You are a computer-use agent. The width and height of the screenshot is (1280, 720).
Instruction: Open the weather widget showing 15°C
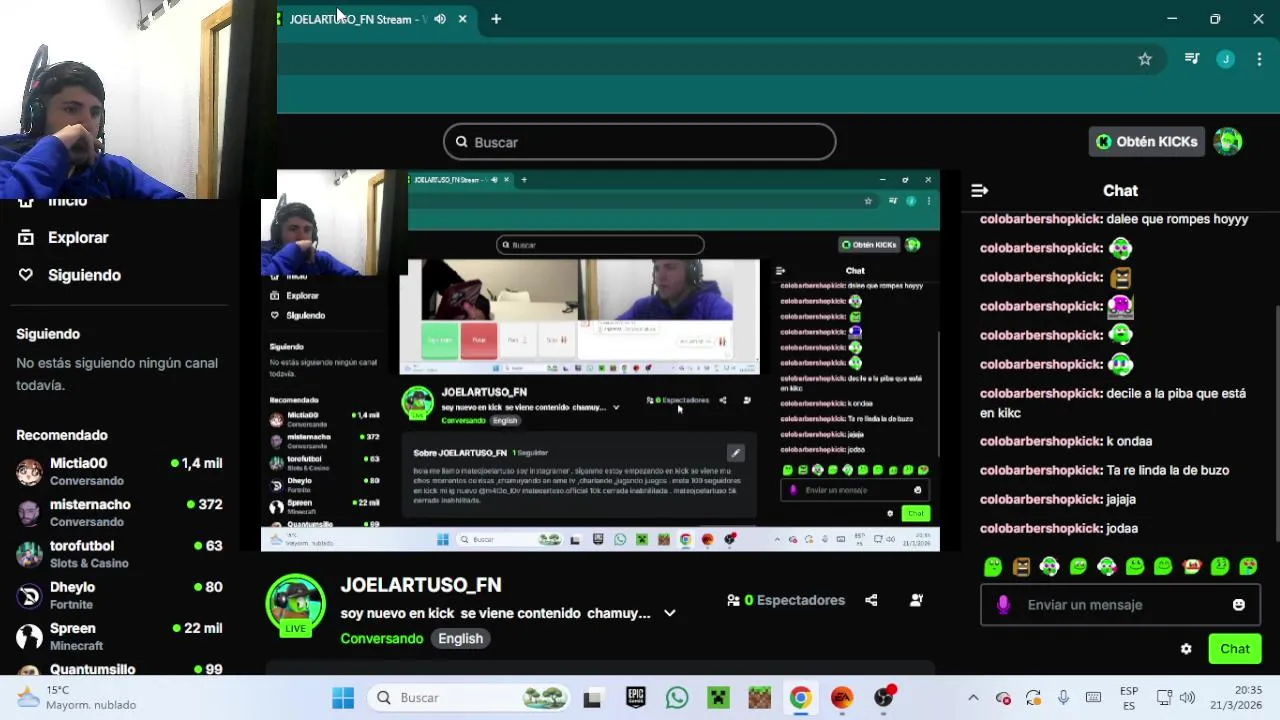click(76, 698)
